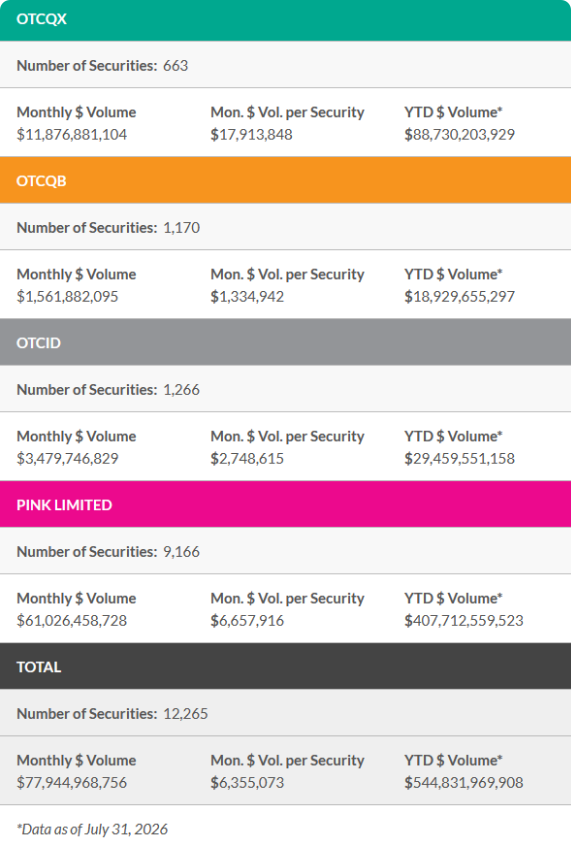Viewport: 571px width, 841px height.
Task: Click OTCQX monthly volume $11,876,881,104
Action: coord(72,134)
